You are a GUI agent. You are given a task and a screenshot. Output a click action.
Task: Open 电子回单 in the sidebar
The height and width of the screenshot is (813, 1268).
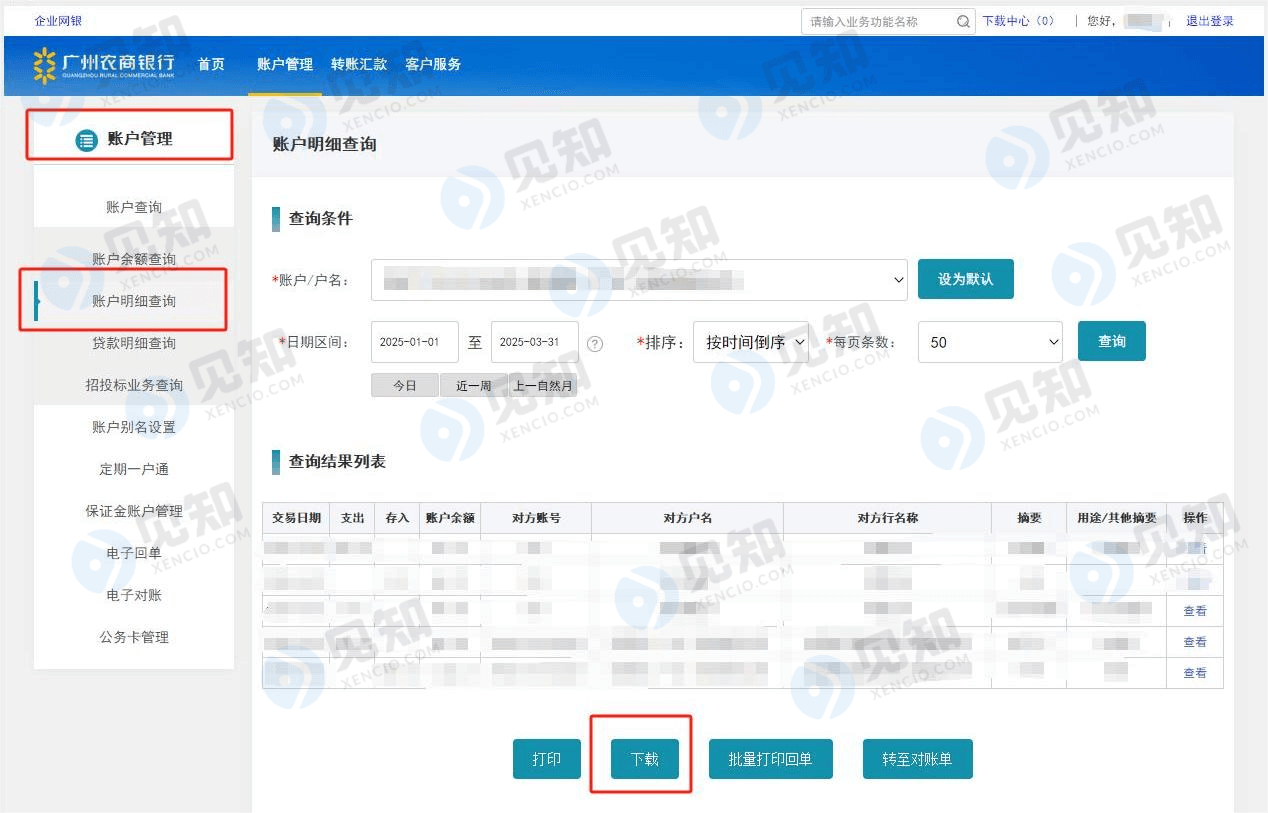point(133,553)
